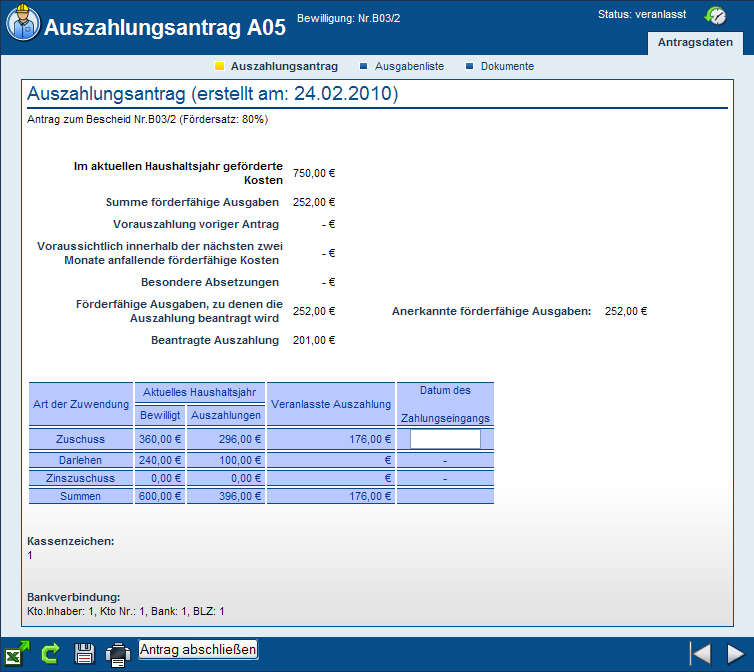Print using the printer icon
This screenshot has height=672, width=754.
pyautogui.click(x=118, y=655)
